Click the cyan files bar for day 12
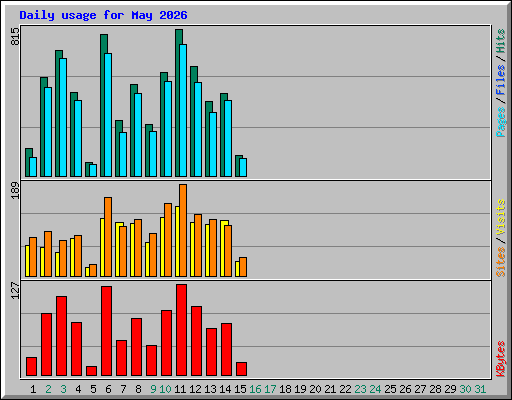 click(198, 129)
